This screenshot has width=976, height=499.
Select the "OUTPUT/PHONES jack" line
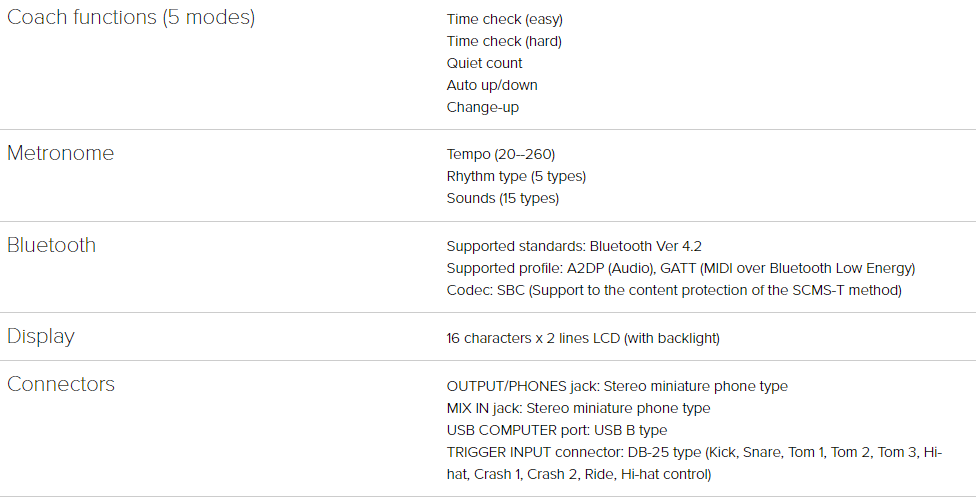617,386
